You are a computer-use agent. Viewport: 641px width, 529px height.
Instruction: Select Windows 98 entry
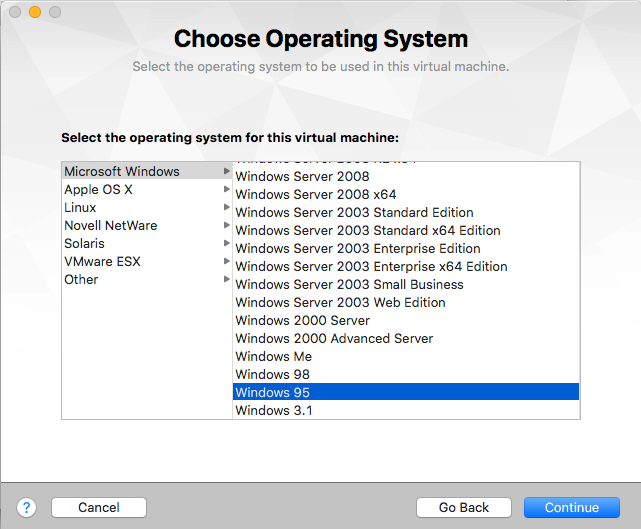[273, 374]
